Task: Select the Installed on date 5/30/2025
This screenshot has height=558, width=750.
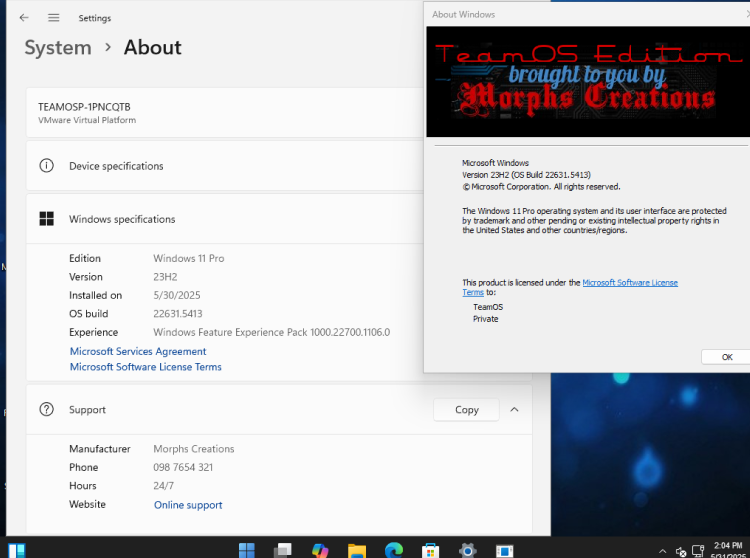Action: (176, 295)
